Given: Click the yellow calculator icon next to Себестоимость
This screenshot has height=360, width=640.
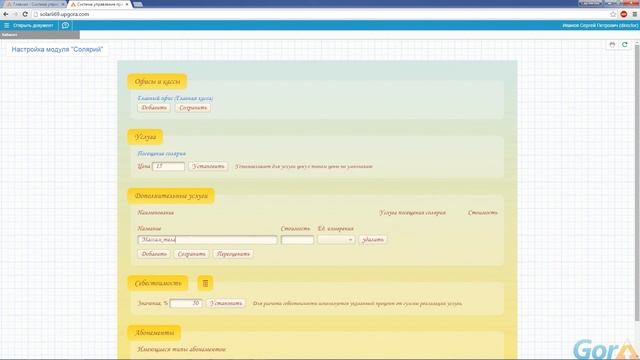Looking at the screenshot, I should point(205,283).
